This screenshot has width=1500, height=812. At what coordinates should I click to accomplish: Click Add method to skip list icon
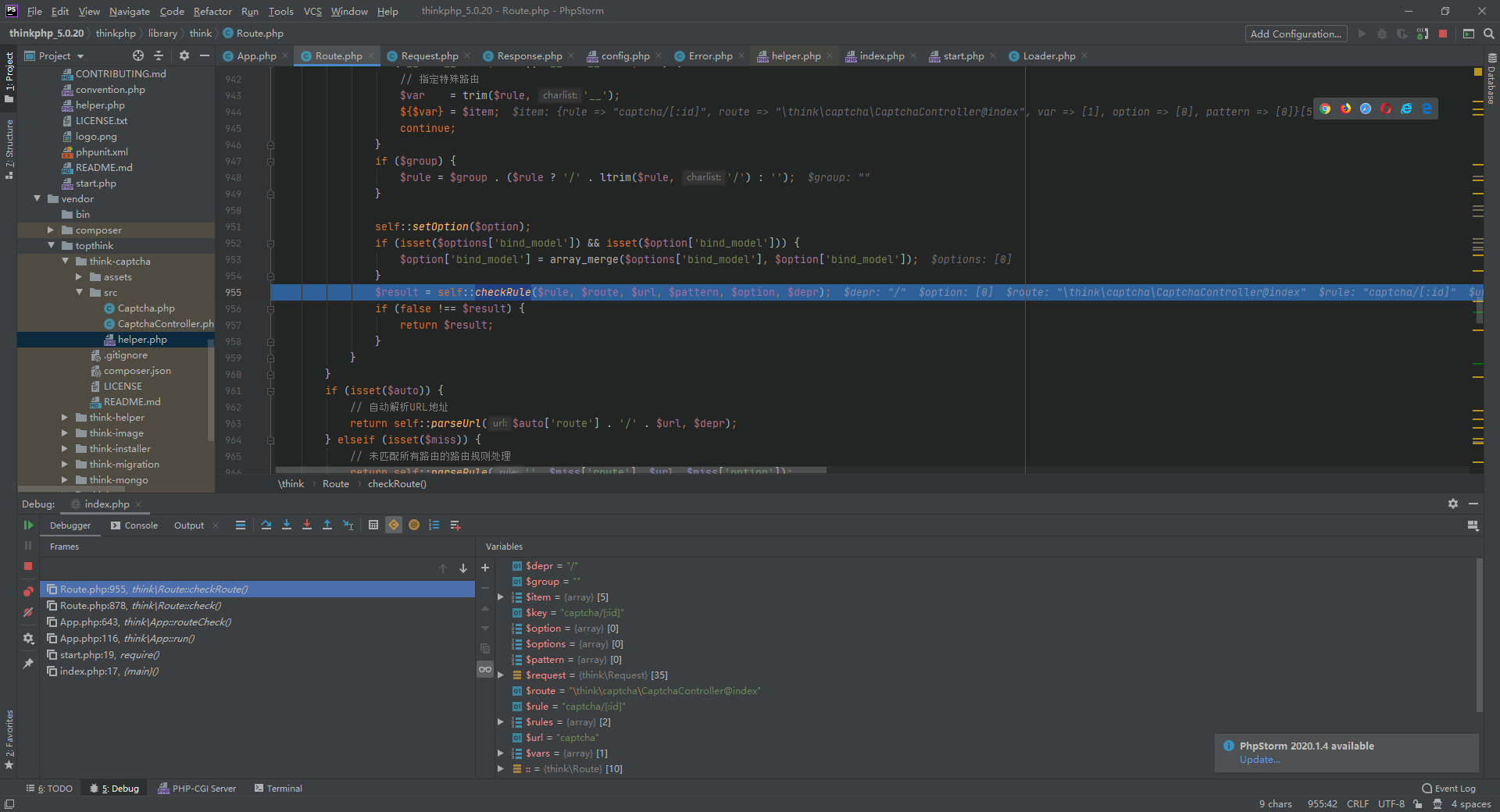click(x=455, y=525)
